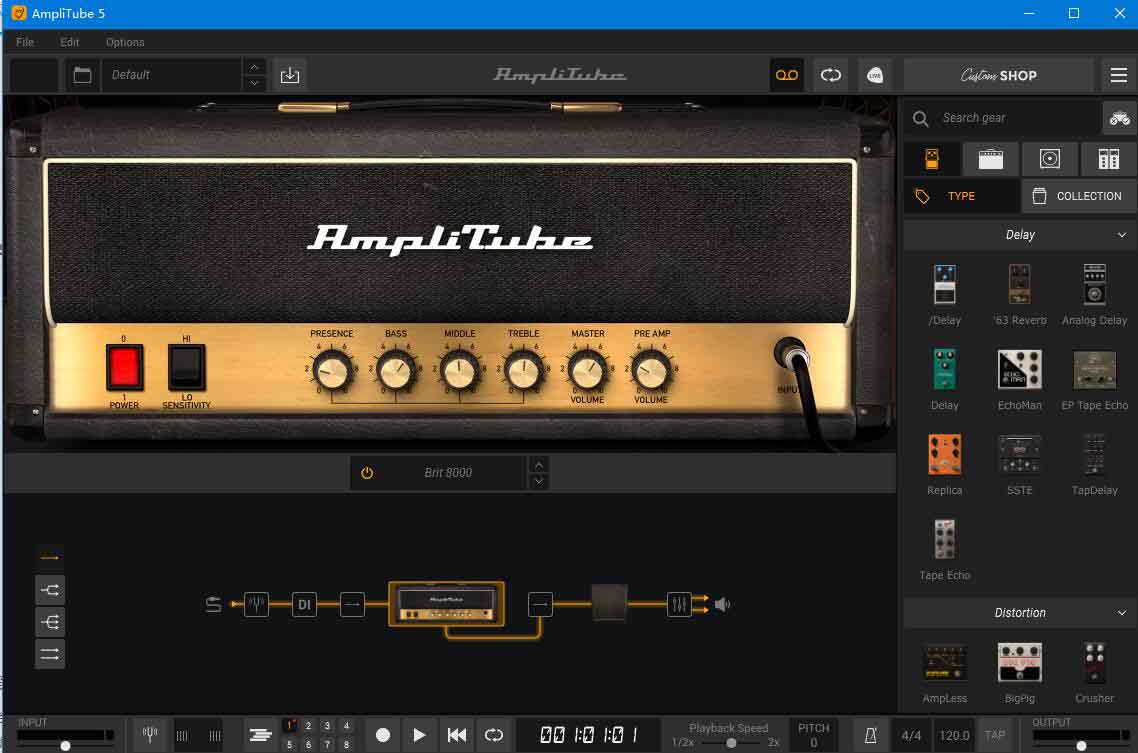Screen dimensions: 1138x753
Task: Select the EP Tape Echo unit
Action: 1094,379
